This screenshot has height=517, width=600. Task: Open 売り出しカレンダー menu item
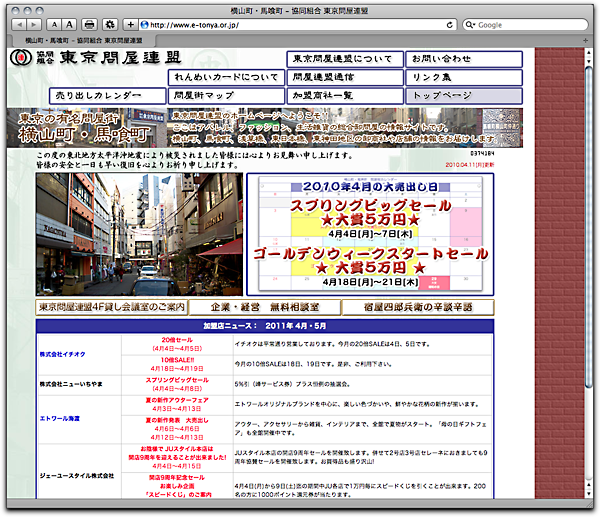[x=108, y=96]
